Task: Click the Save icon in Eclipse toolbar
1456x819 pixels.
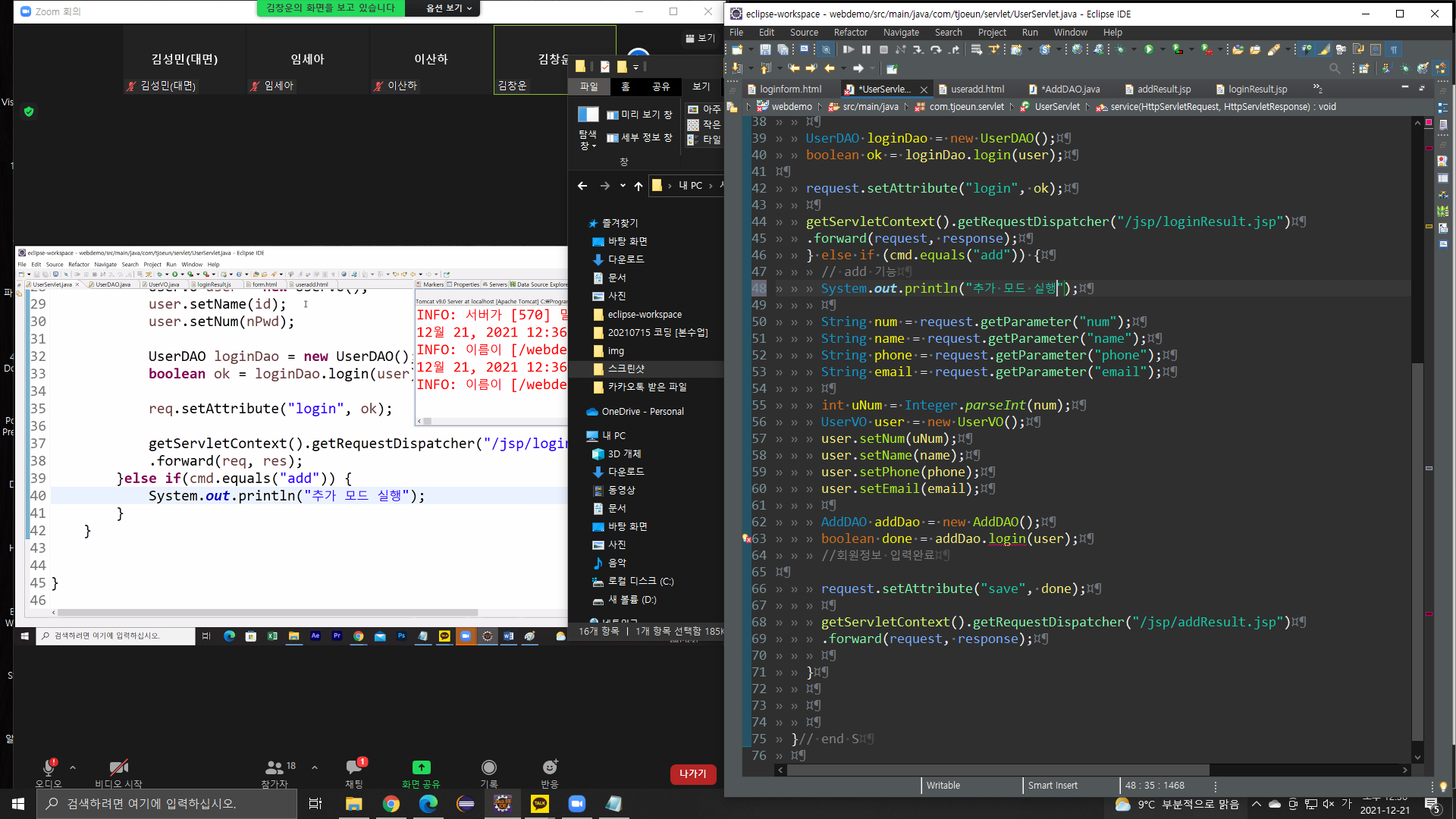Action: tap(765, 50)
